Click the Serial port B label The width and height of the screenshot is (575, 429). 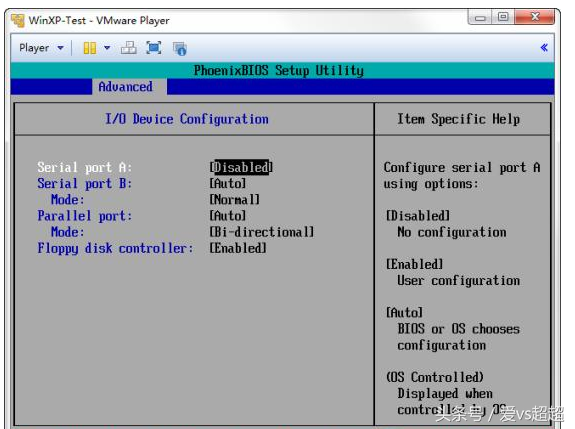[84, 183]
